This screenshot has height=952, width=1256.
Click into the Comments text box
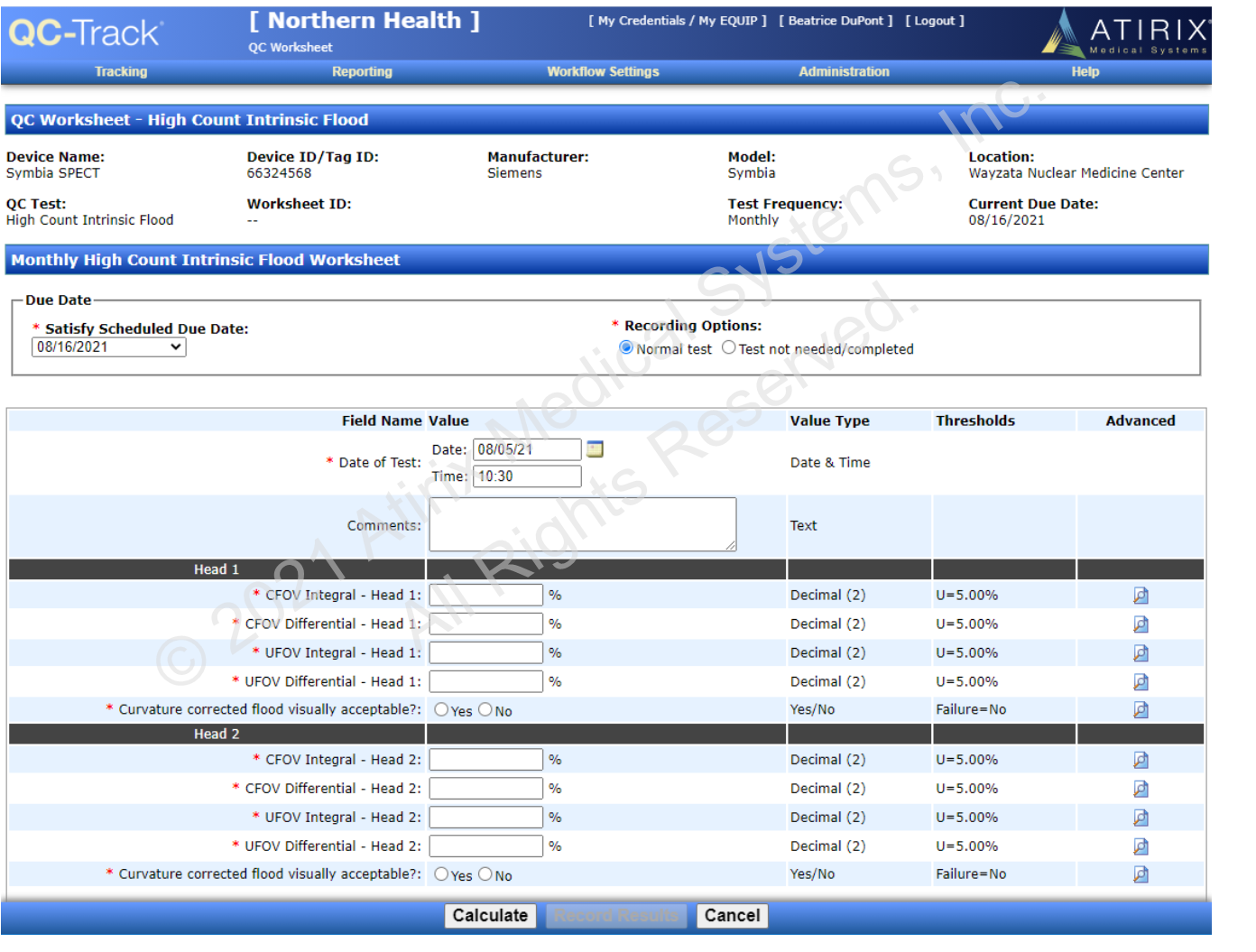pos(582,524)
